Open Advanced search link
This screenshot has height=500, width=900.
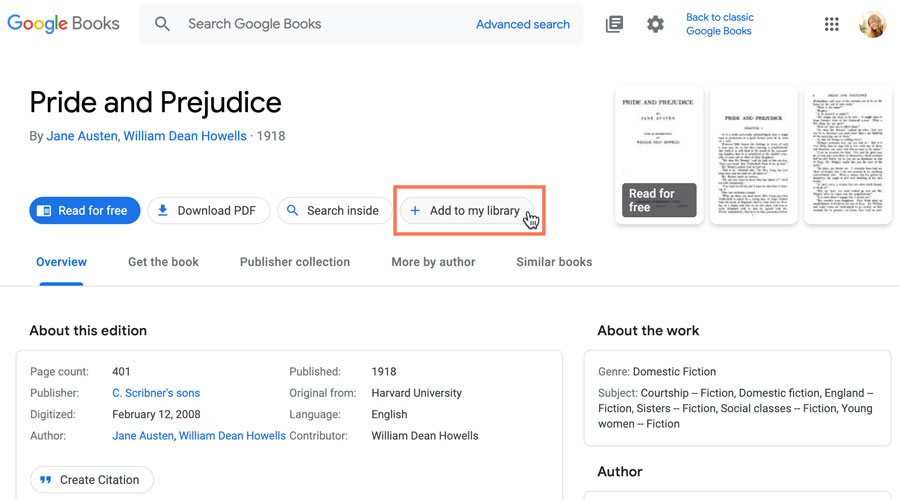pos(523,24)
